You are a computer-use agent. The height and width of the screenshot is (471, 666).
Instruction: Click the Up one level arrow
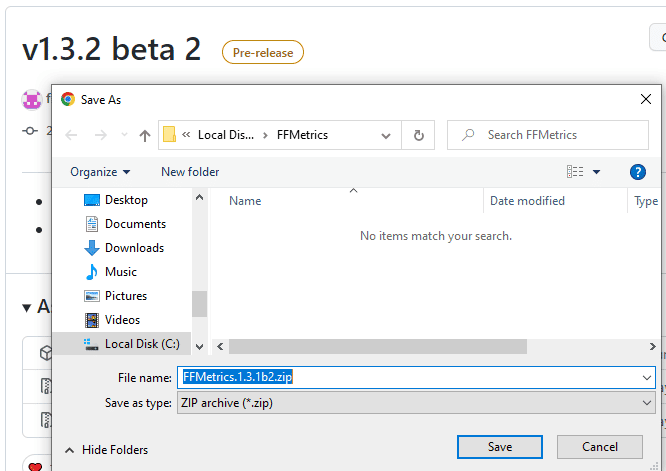[145, 135]
